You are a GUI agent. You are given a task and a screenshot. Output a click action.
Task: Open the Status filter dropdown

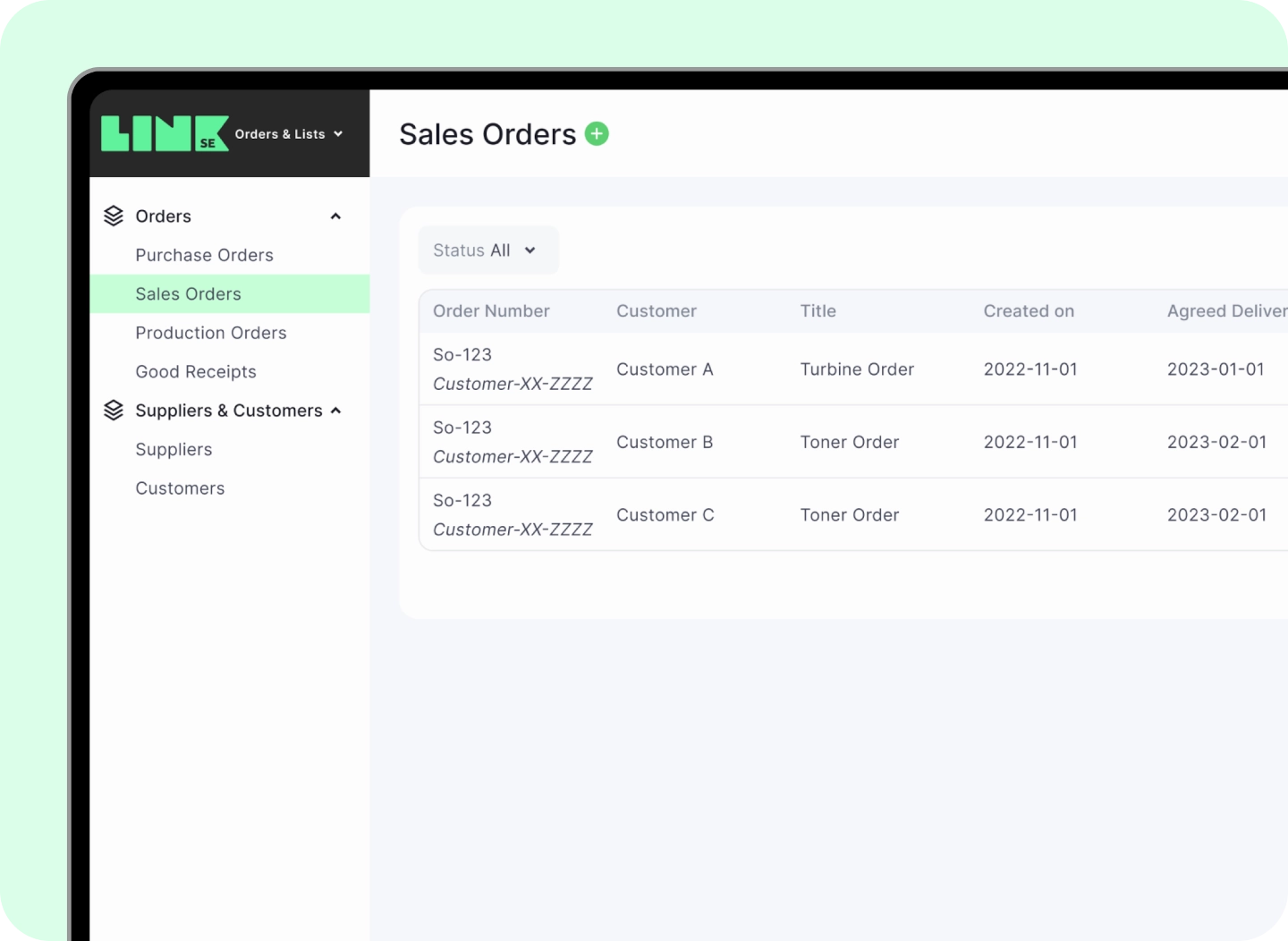[488, 250]
